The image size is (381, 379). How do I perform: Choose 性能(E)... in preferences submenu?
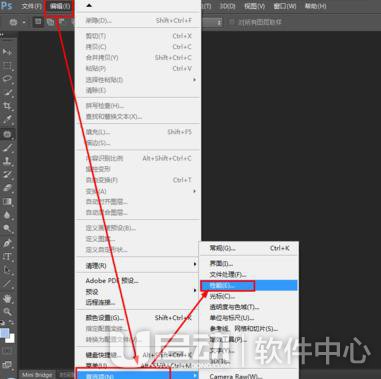point(249,285)
